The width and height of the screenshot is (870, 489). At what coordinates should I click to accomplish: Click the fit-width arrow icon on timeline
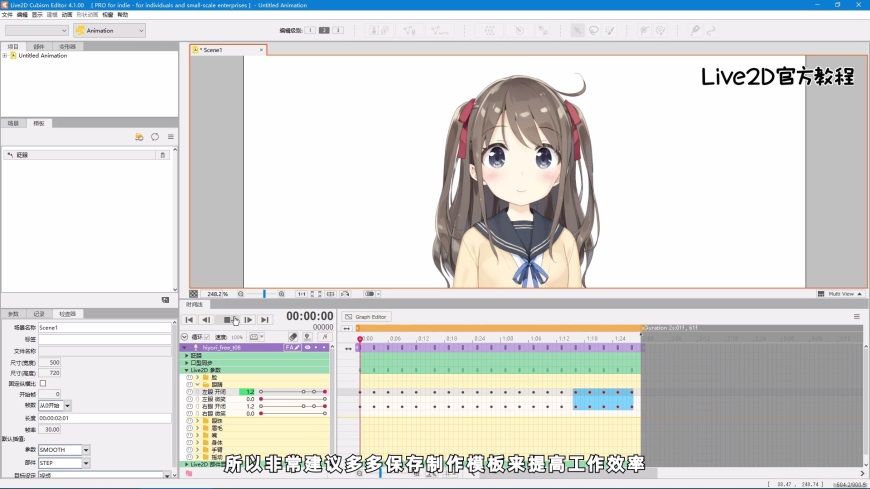tap(347, 329)
